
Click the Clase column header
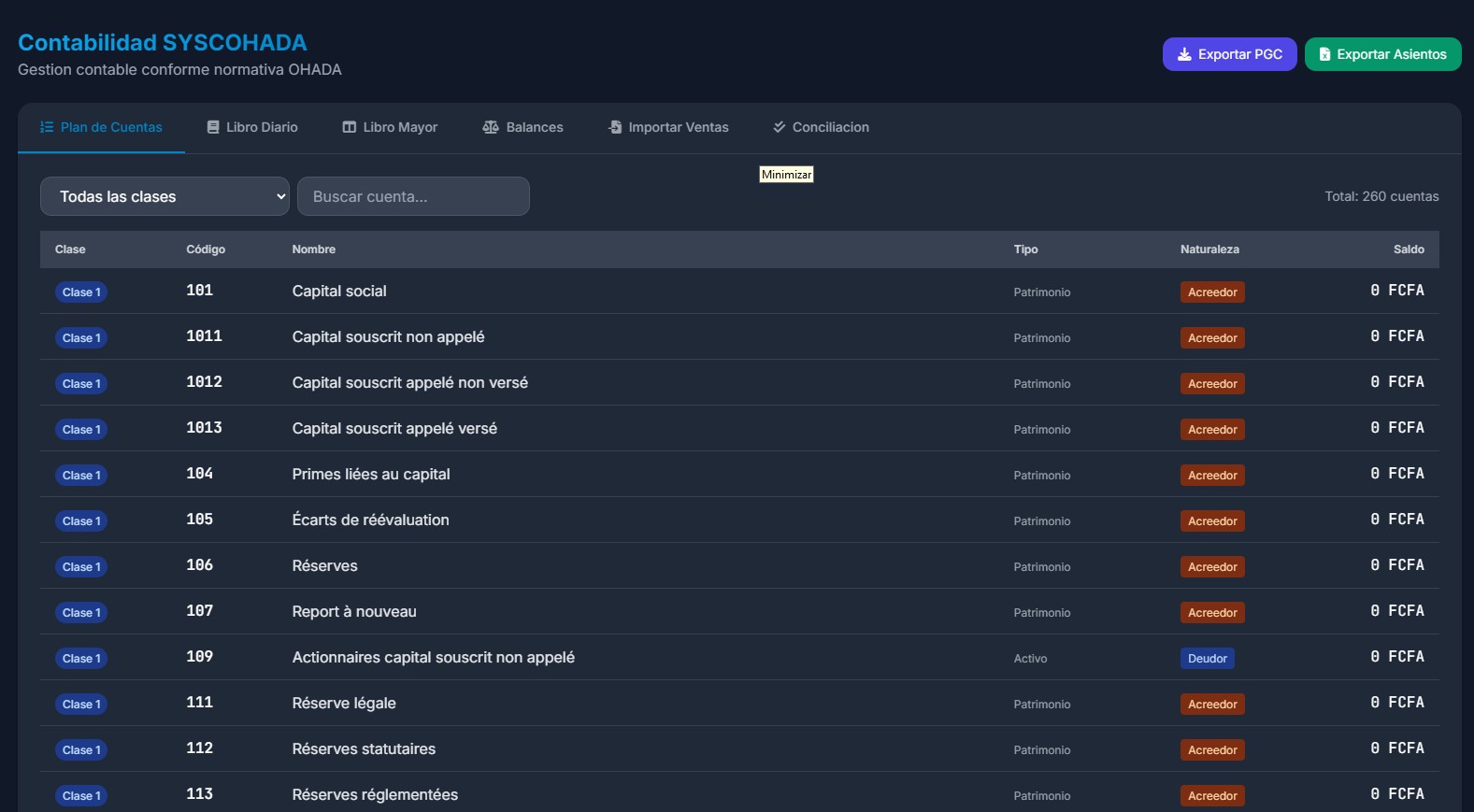point(70,249)
